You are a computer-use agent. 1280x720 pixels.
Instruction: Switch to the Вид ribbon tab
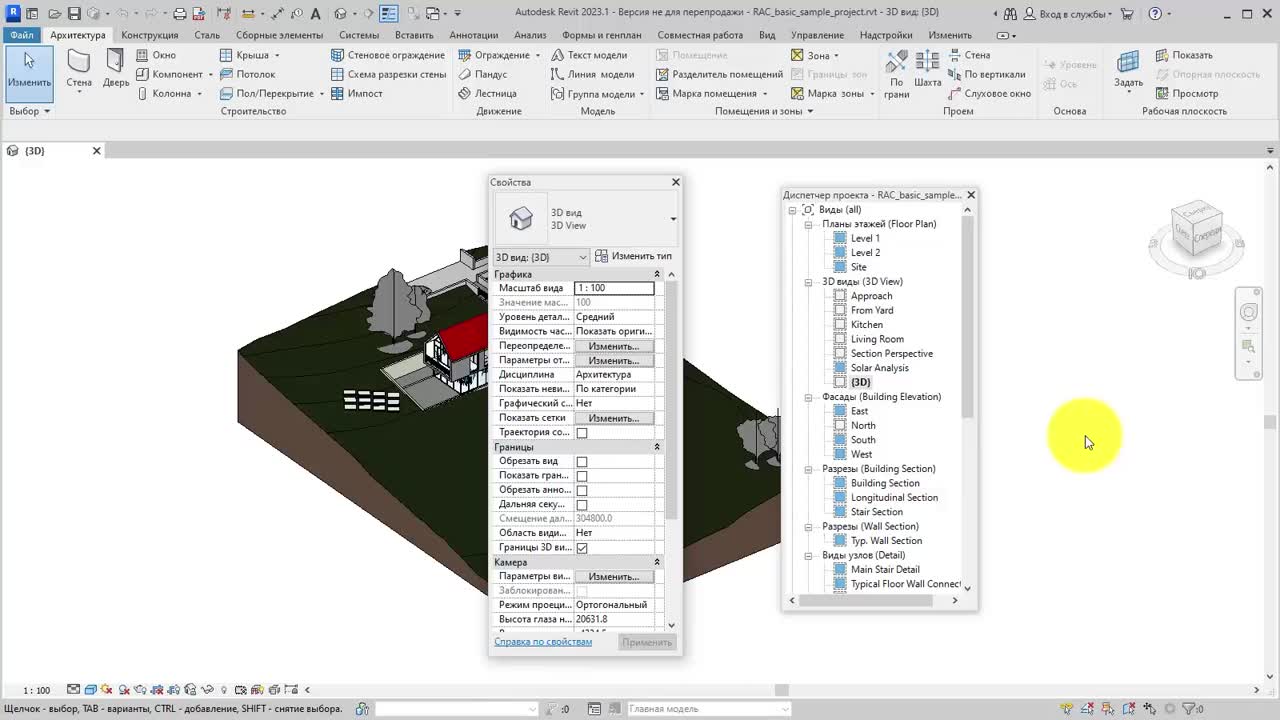[767, 35]
